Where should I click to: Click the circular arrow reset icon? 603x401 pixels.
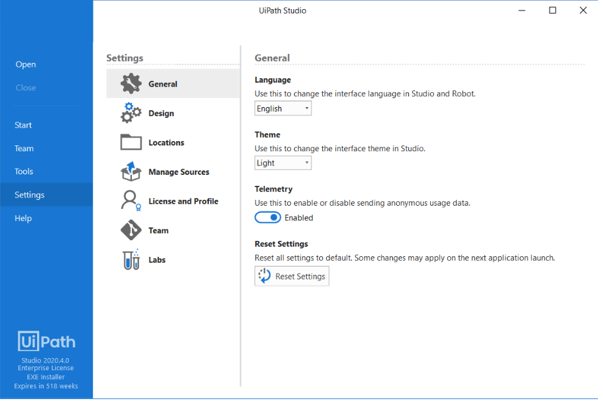tap(264, 276)
